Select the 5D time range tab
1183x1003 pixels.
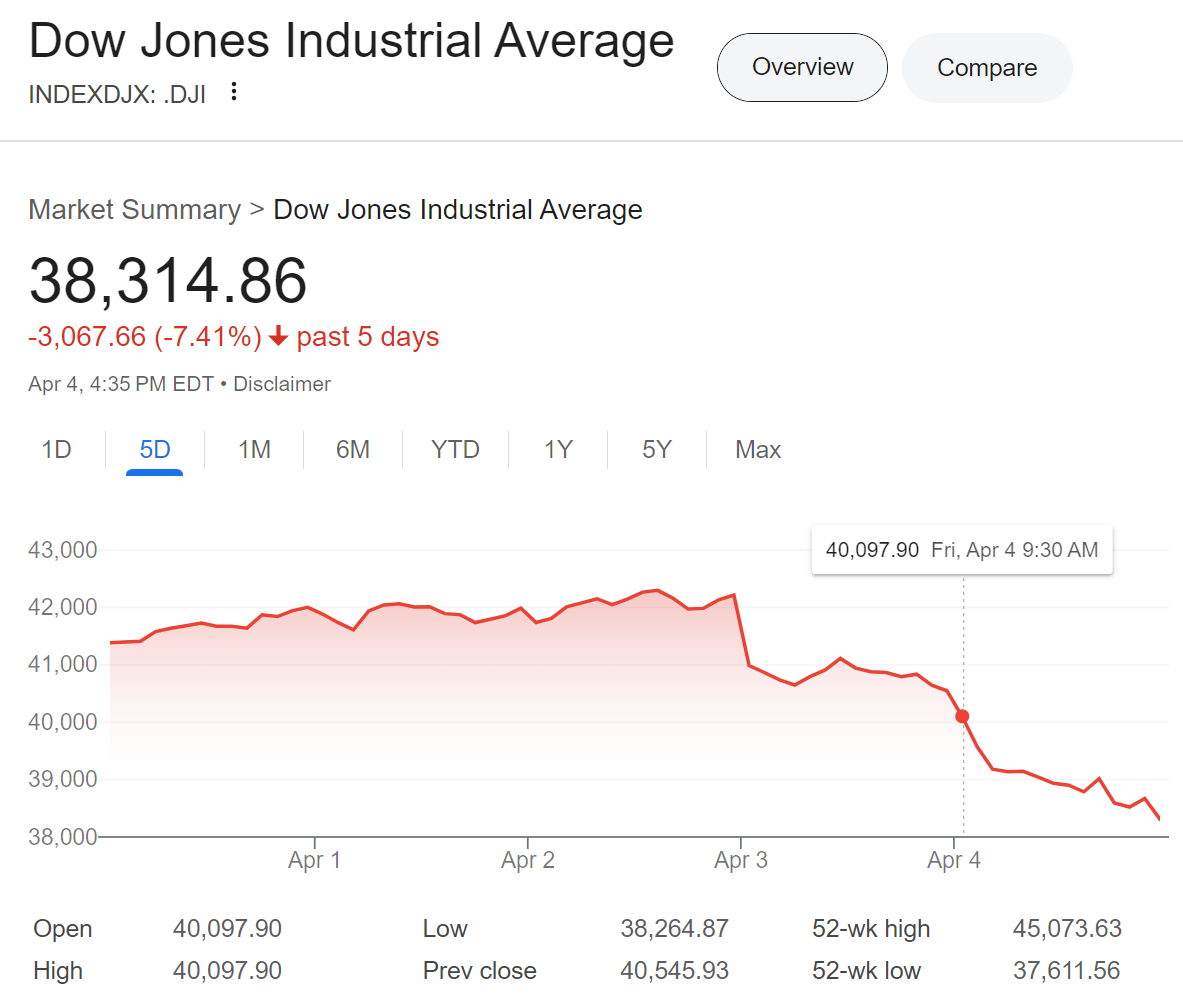[x=155, y=450]
